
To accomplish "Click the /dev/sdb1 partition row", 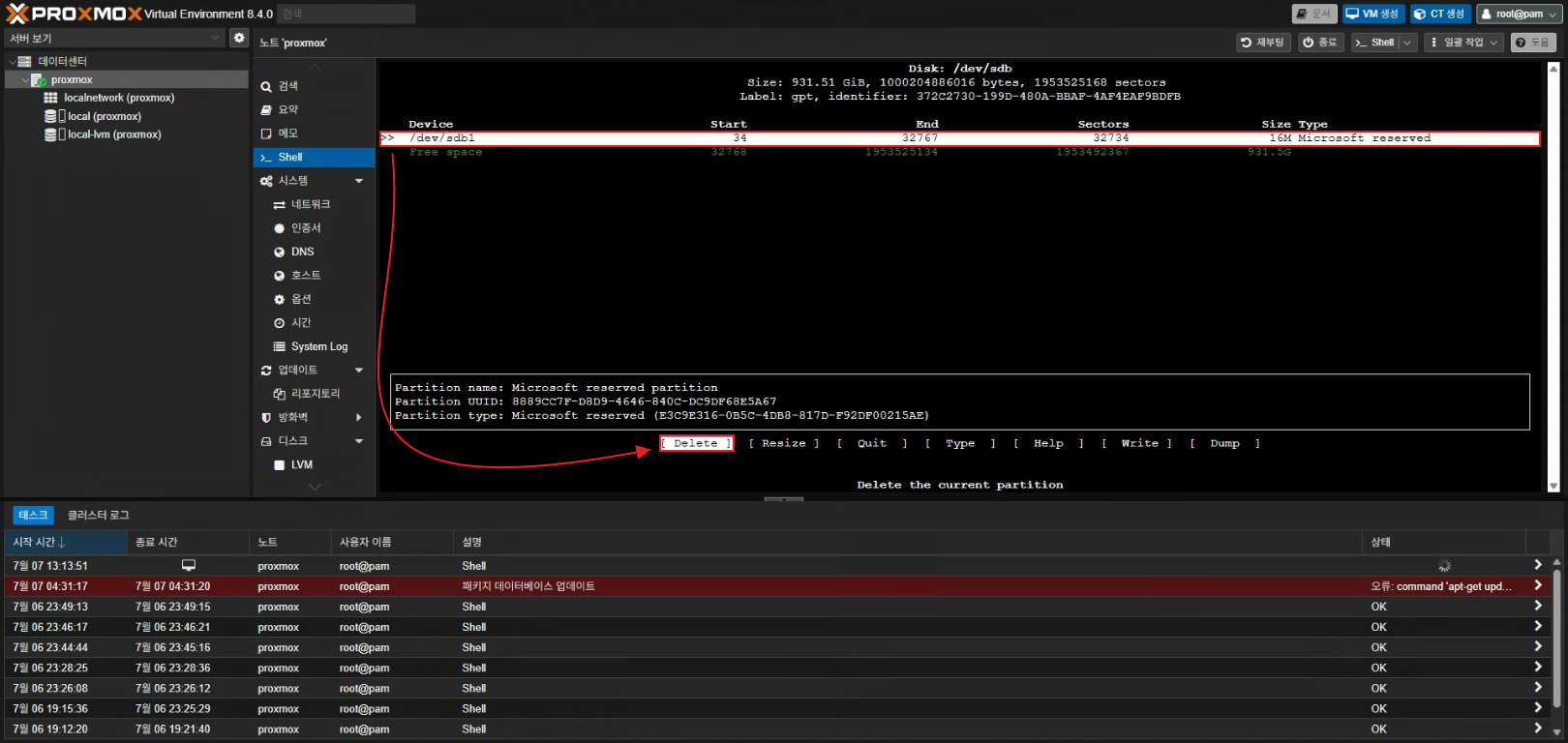I will (959, 138).
